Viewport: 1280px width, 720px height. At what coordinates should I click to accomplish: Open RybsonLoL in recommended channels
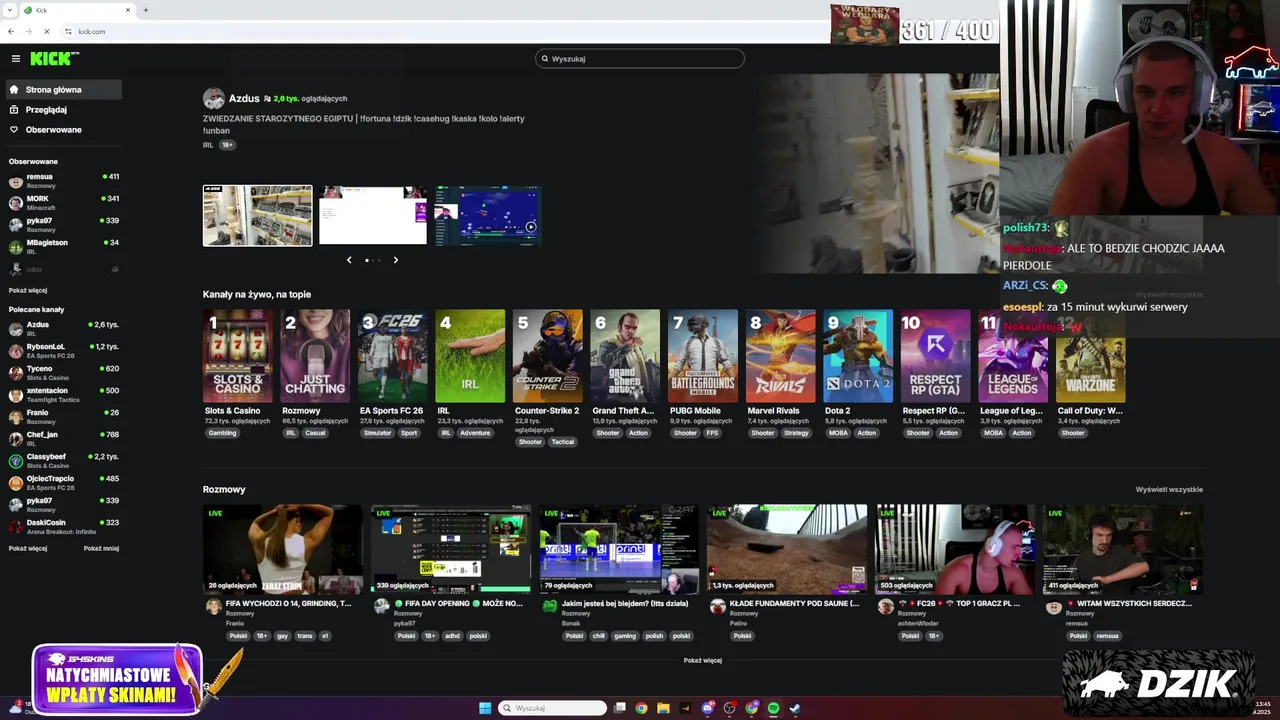click(x=46, y=347)
